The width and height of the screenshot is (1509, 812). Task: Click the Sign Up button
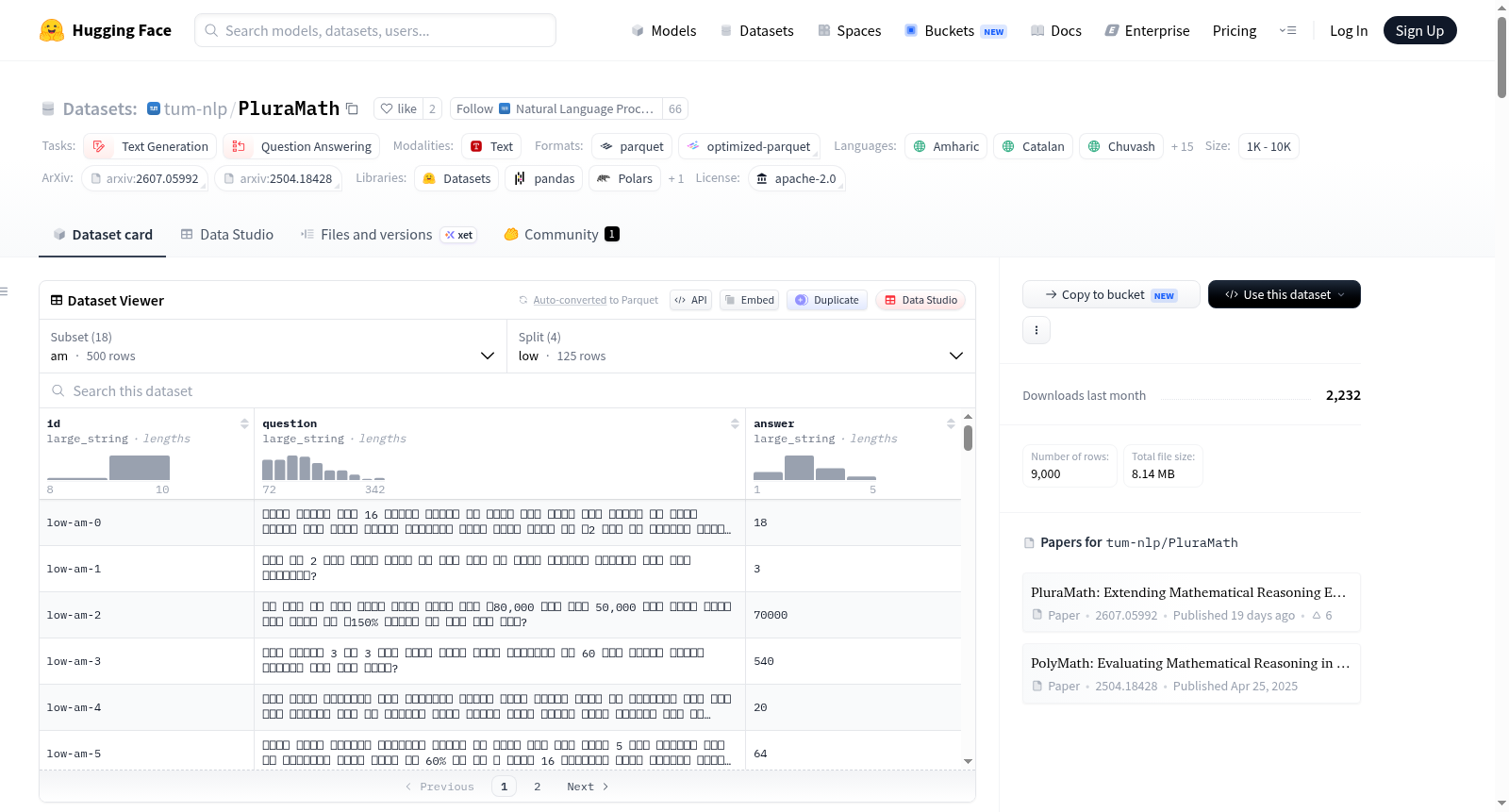pos(1419,30)
